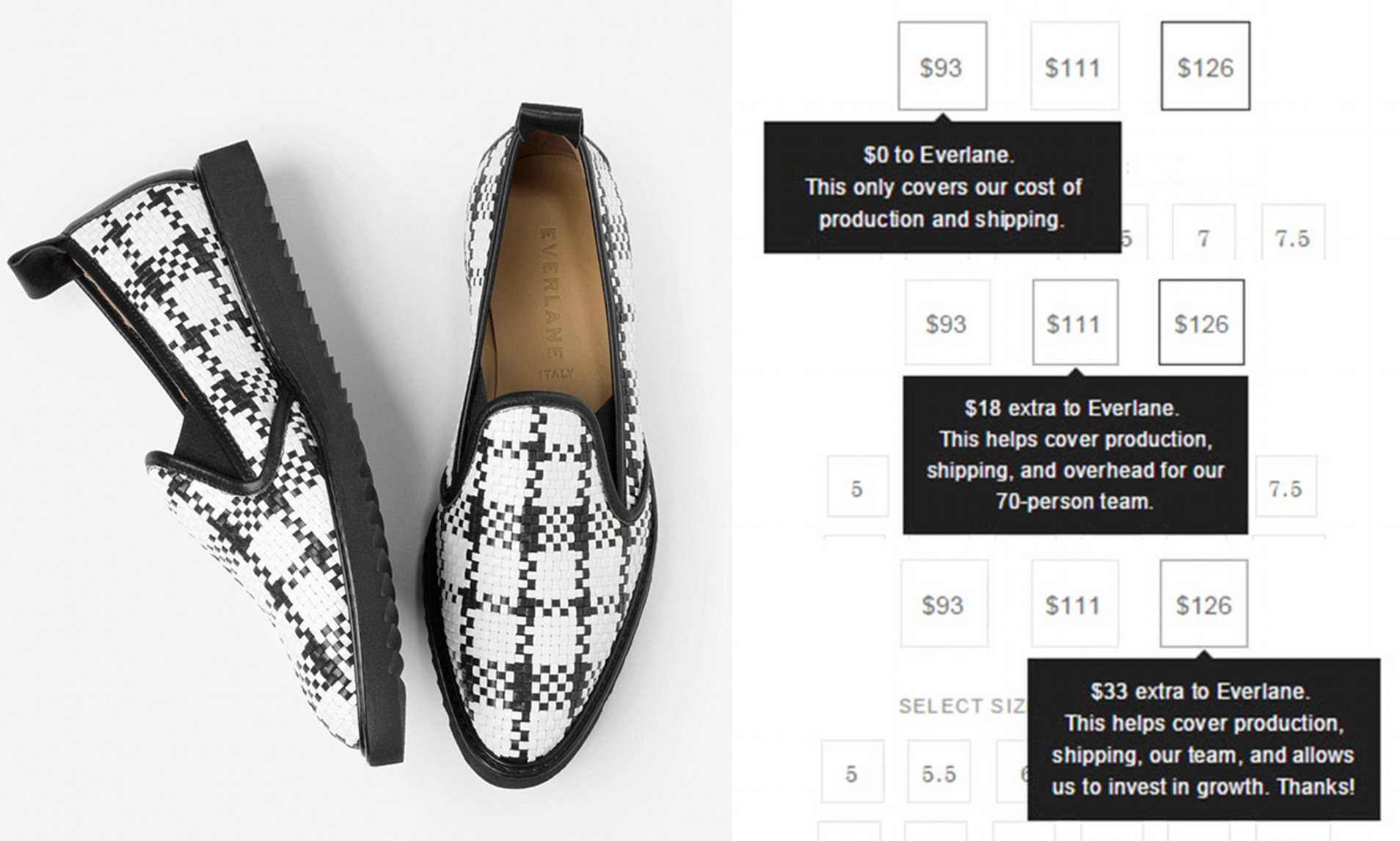Click the '$0 to Everlane' tooltip box

pos(942,188)
